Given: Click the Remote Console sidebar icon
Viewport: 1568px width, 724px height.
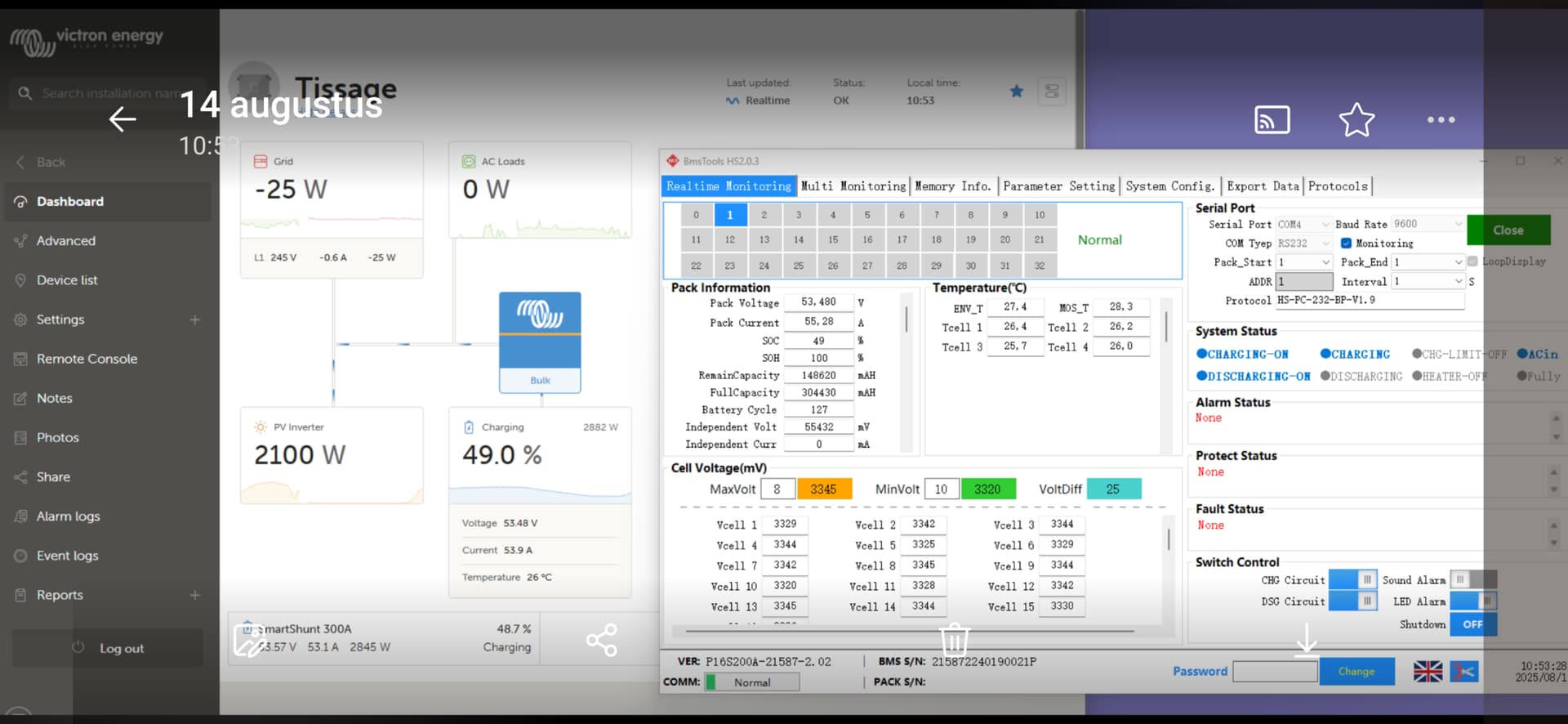Looking at the screenshot, I should click(x=20, y=359).
